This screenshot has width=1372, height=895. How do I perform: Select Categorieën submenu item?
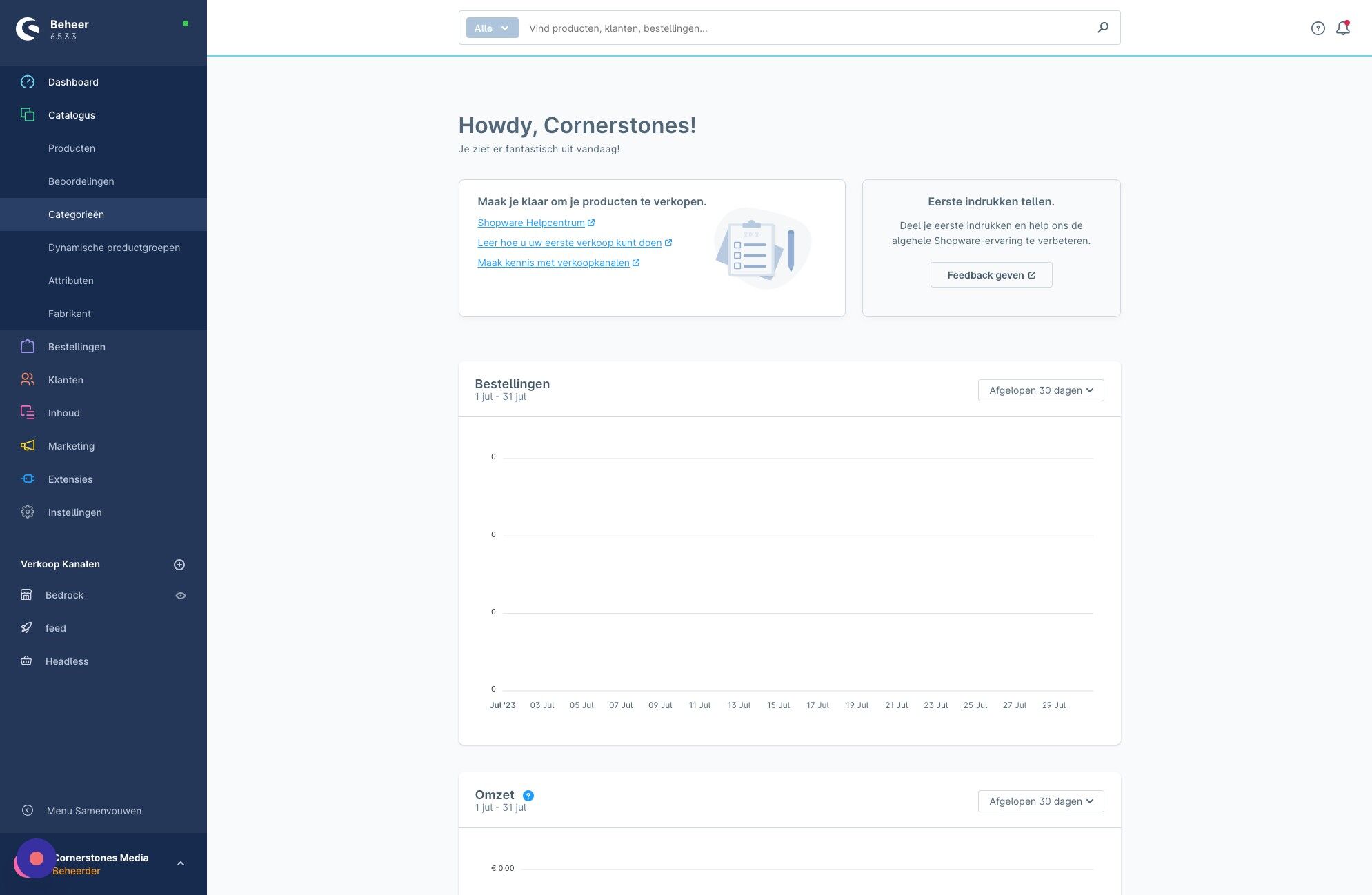(103, 214)
